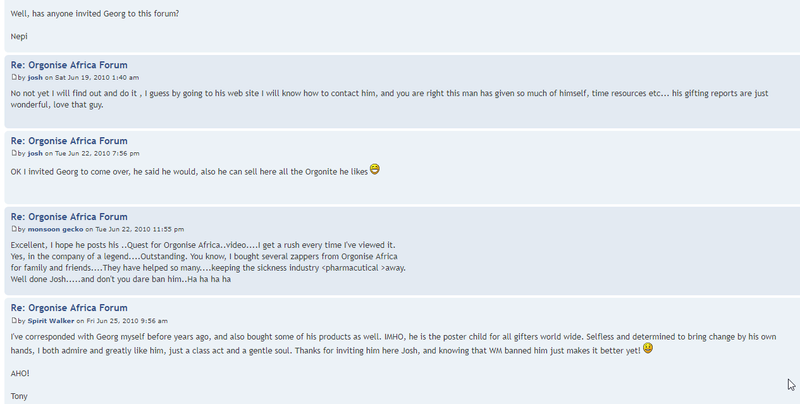Click the post icon before josh's Jun 19 post
Image resolution: width=800 pixels, height=404 pixels.
(14, 78)
